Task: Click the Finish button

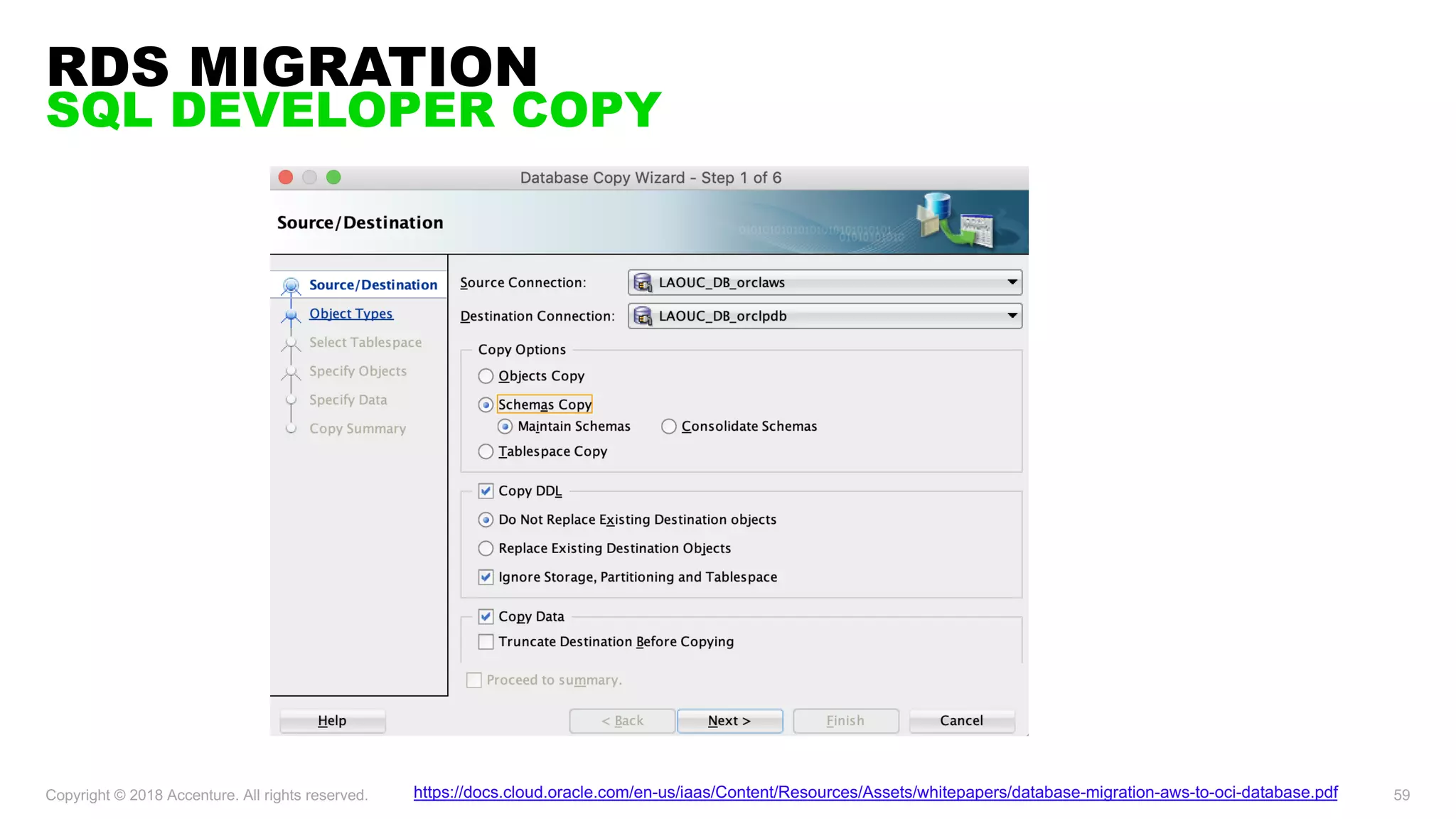Action: 846,721
